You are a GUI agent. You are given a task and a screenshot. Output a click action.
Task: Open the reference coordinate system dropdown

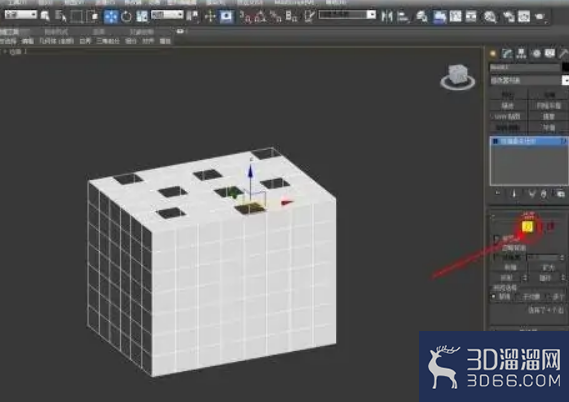pyautogui.click(x=167, y=15)
